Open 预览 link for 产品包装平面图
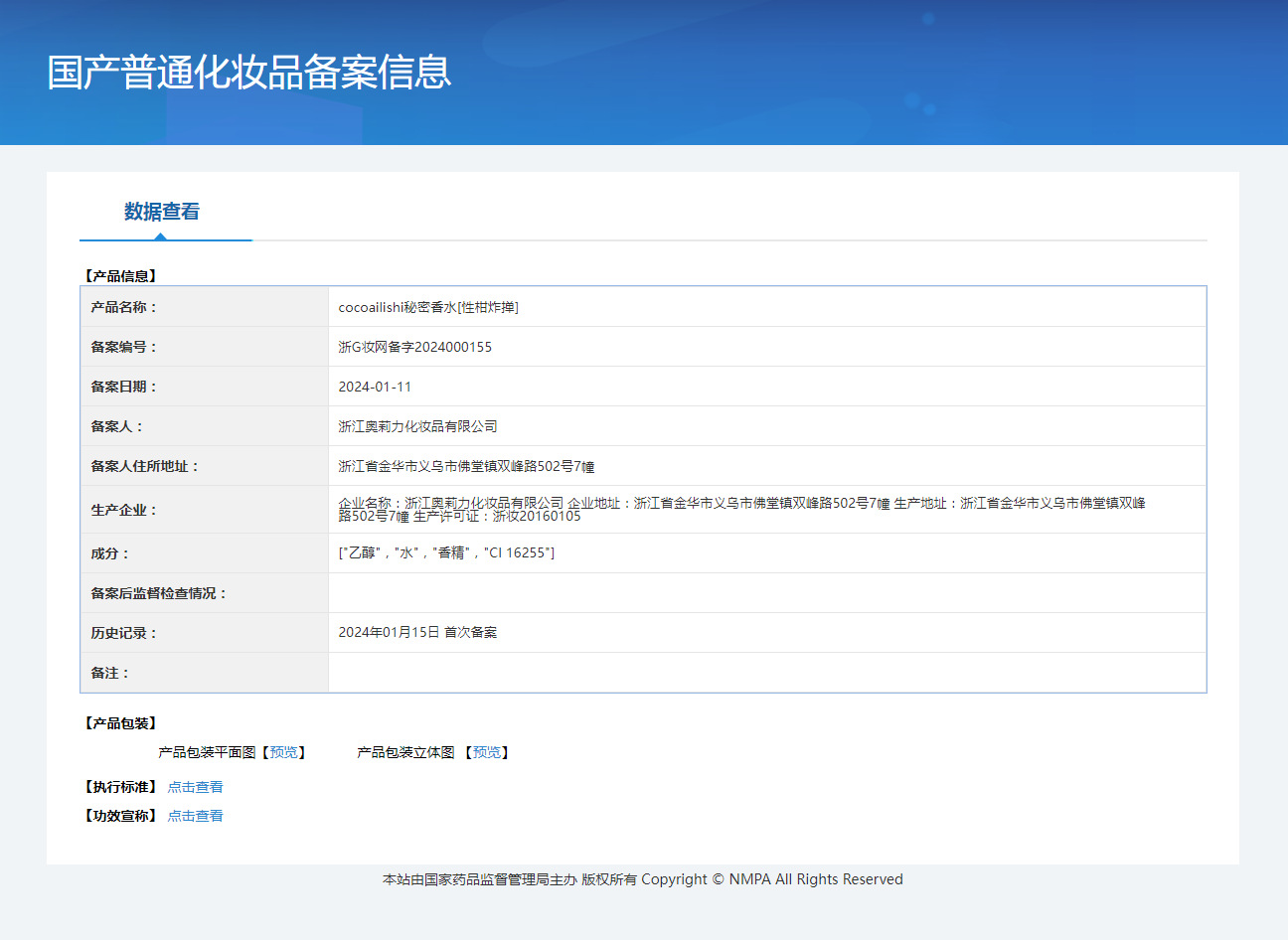Image resolution: width=1288 pixels, height=940 pixels. (x=284, y=752)
